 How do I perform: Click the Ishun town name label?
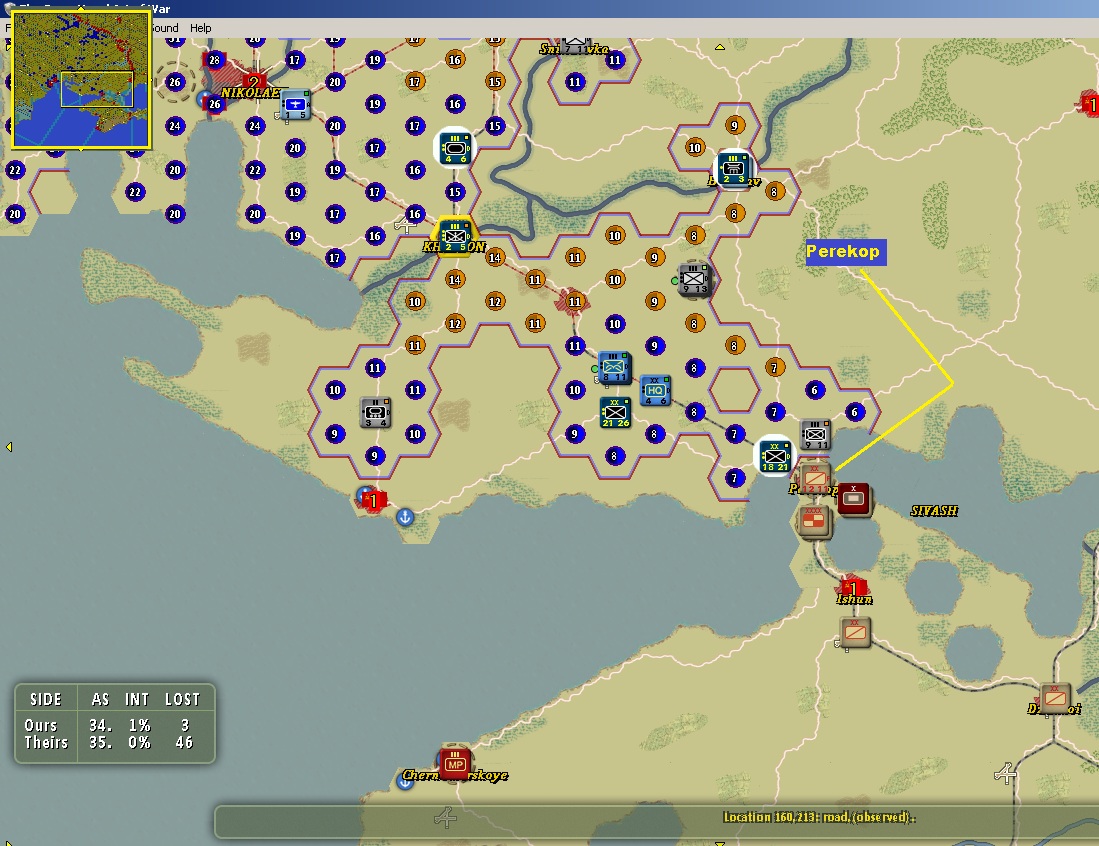(x=854, y=599)
